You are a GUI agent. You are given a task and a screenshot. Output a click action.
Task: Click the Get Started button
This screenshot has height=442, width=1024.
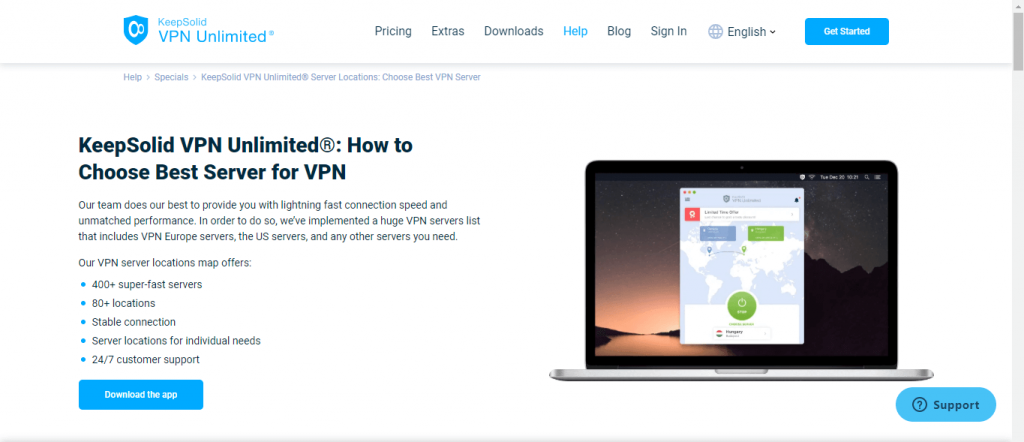coord(846,31)
